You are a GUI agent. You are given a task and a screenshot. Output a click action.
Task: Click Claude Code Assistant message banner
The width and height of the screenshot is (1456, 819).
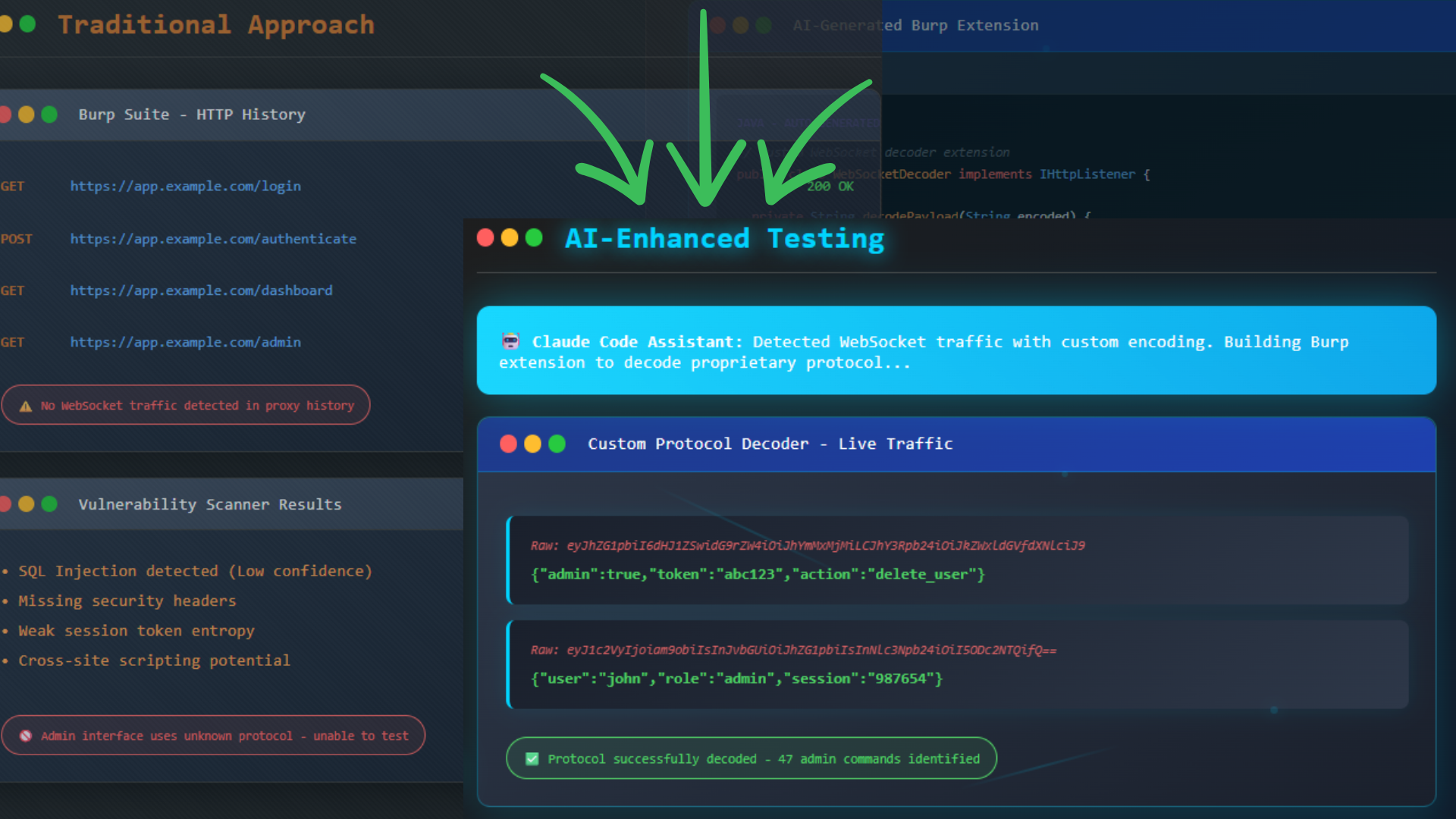point(956,350)
